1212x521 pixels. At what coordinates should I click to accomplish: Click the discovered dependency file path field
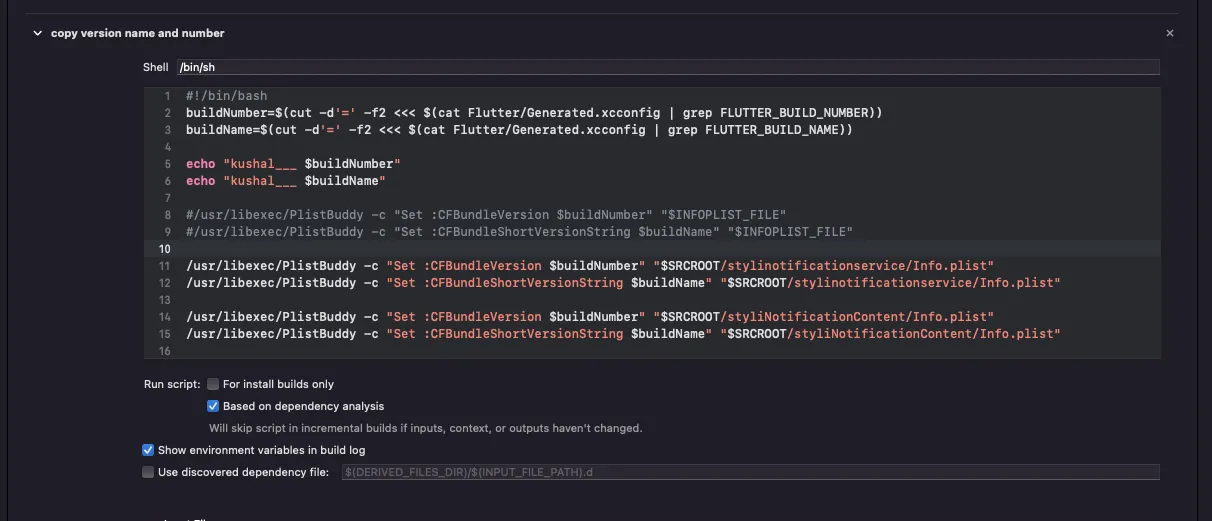(749, 472)
